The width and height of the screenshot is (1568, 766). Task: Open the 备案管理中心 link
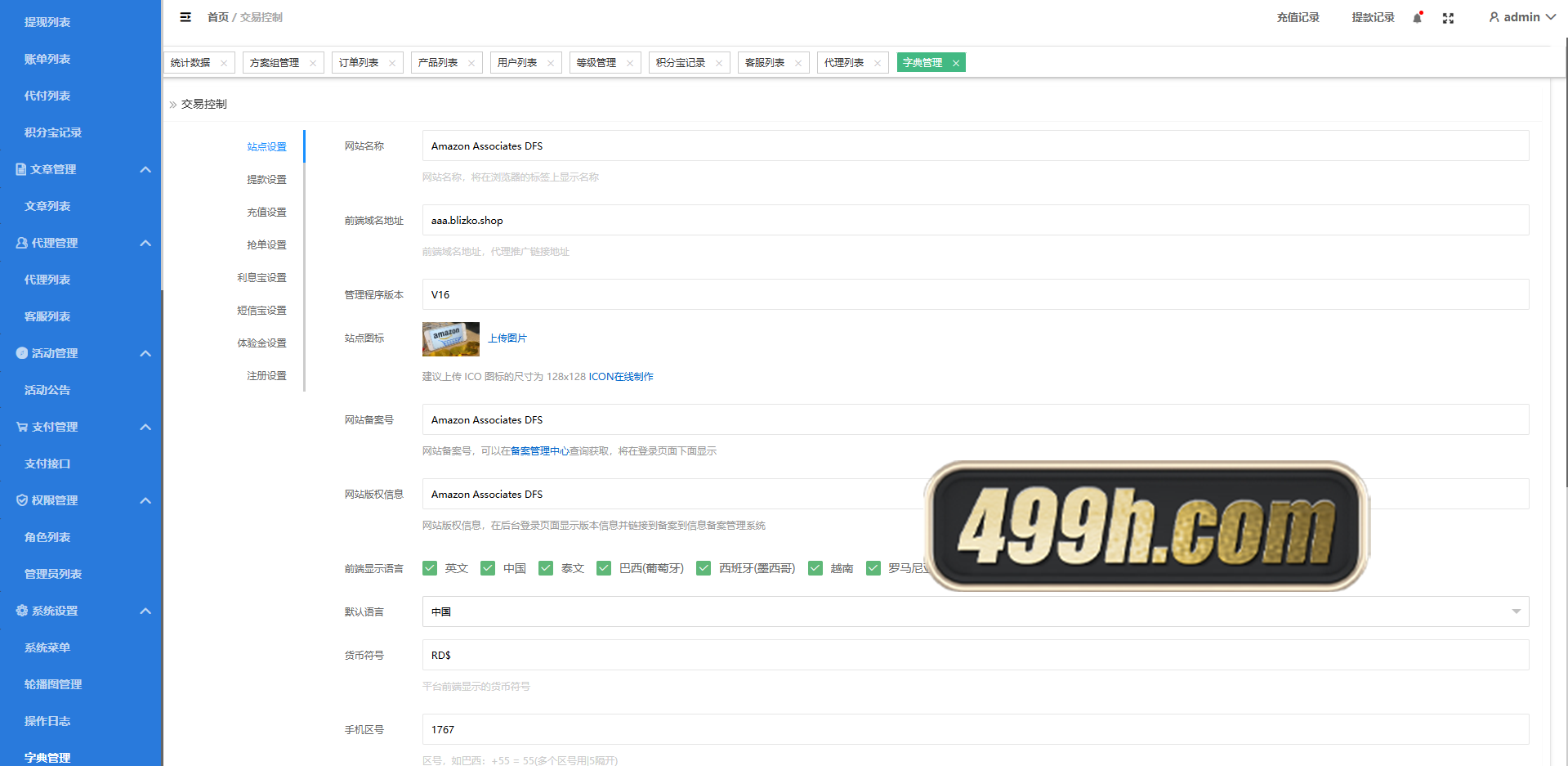(x=539, y=451)
